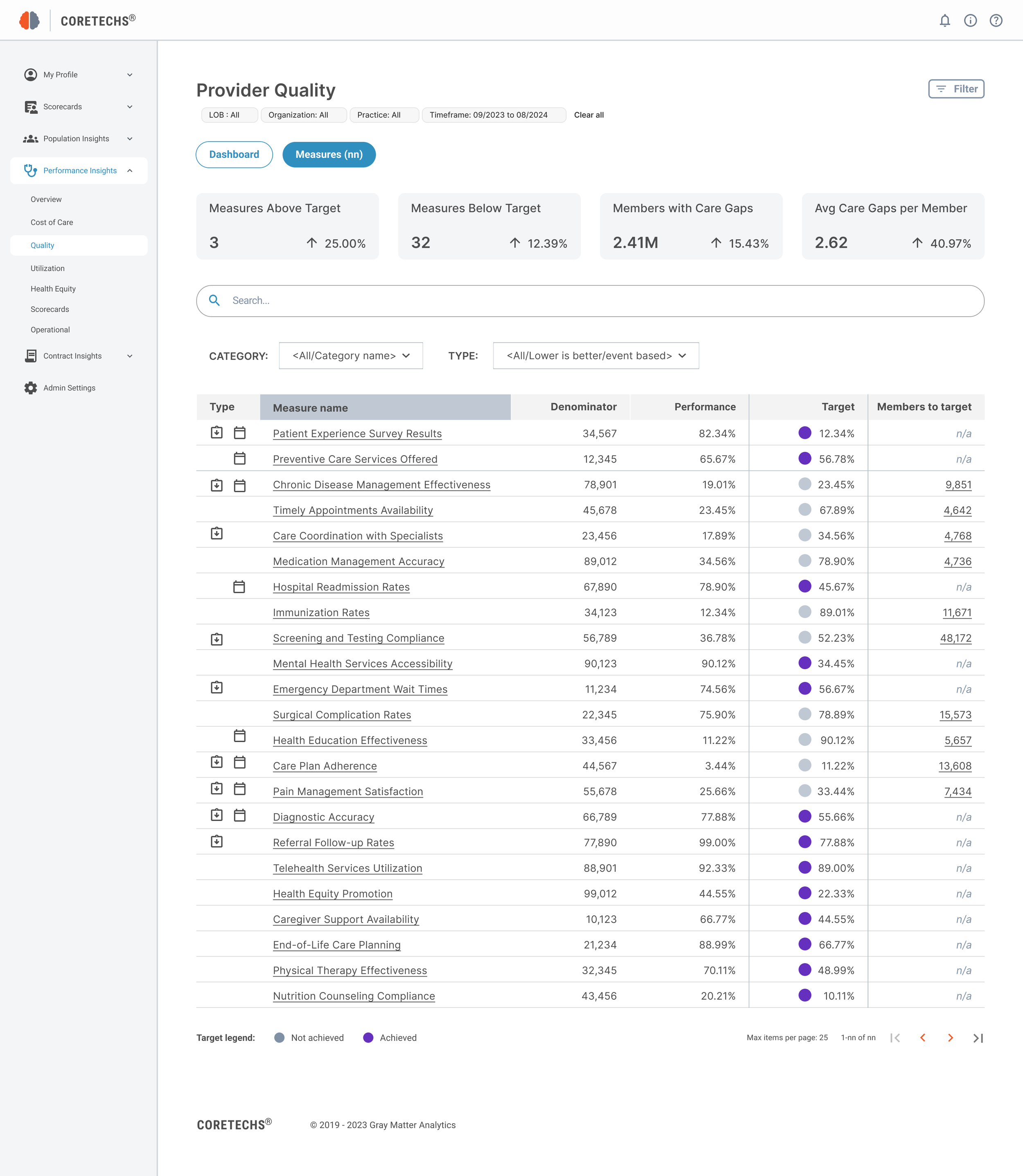This screenshot has width=1023, height=1176.
Task: Open the CATEGORY dropdown
Action: [351, 355]
